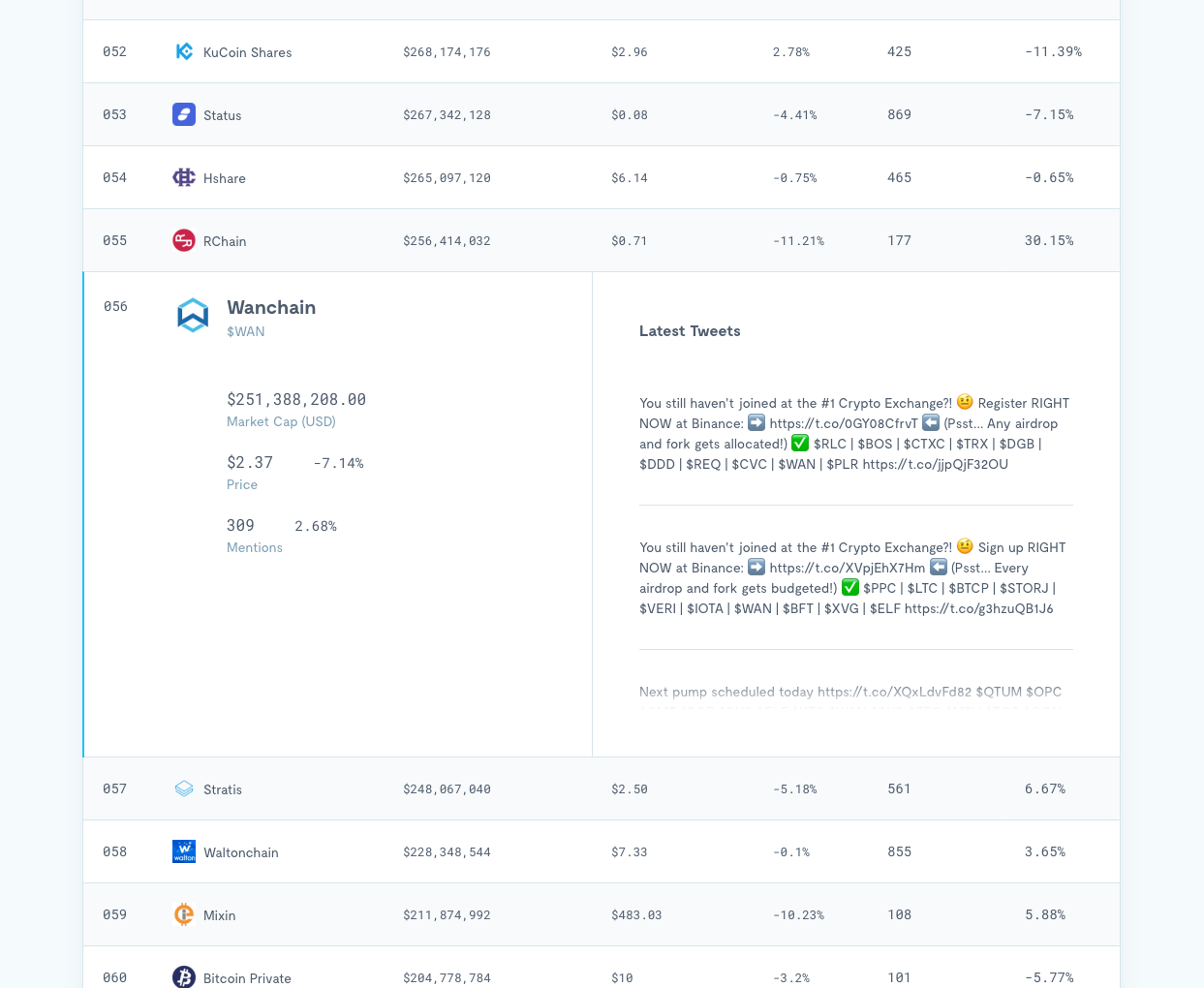Click the KuCoin Shares logo icon
This screenshot has width=1204, height=988.
coord(184,51)
